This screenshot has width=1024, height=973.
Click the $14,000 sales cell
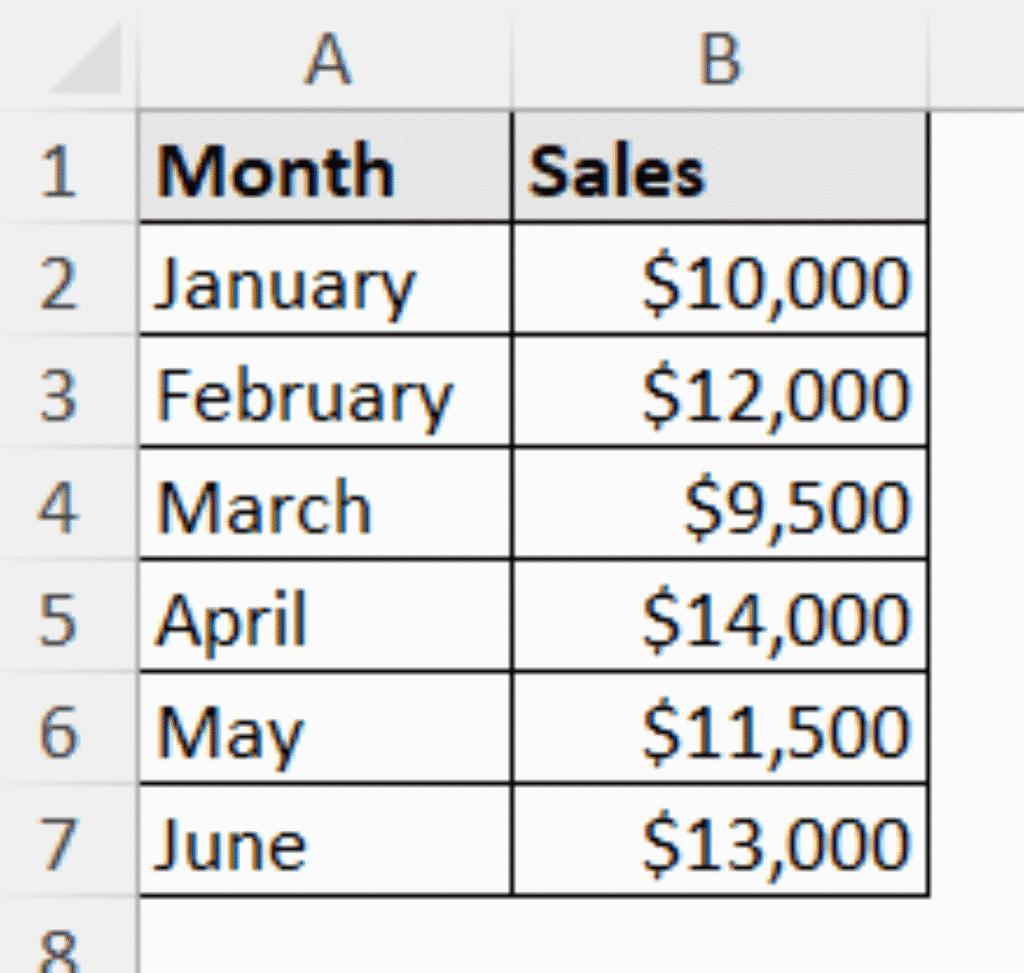[719, 618]
